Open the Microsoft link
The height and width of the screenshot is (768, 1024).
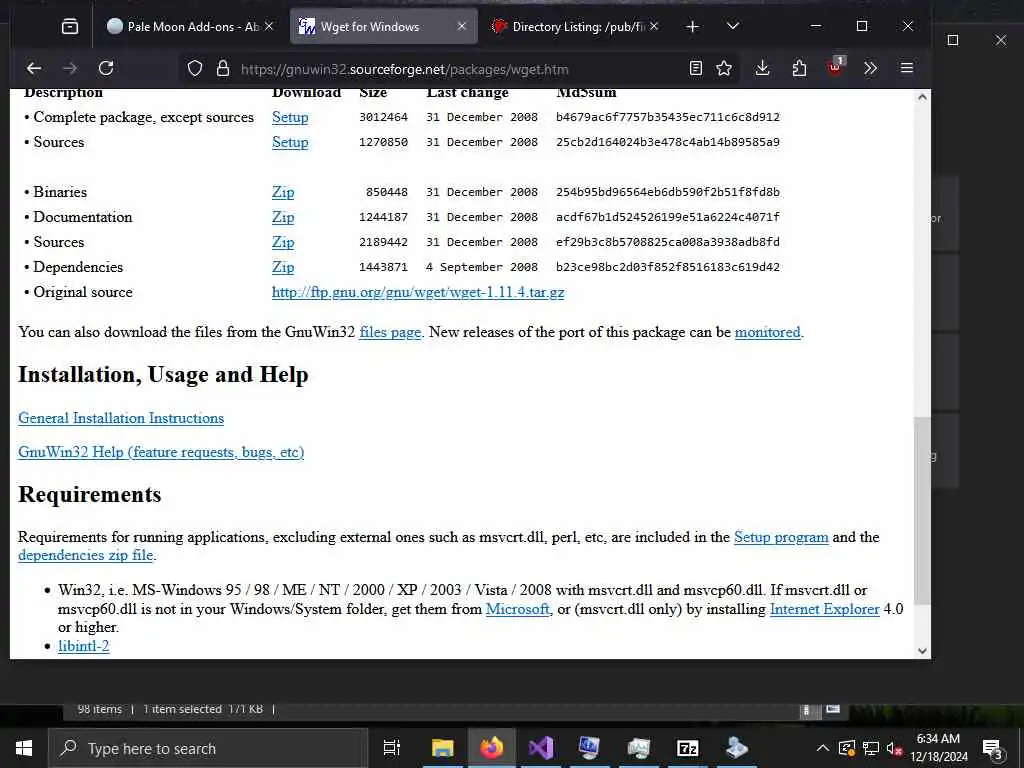click(x=517, y=609)
